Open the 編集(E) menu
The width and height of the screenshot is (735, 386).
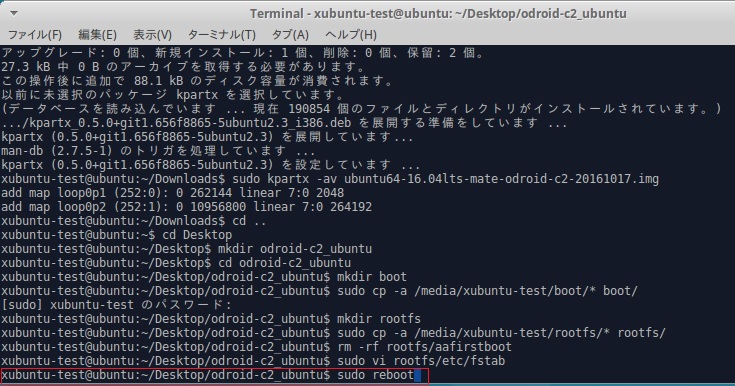tap(98, 35)
